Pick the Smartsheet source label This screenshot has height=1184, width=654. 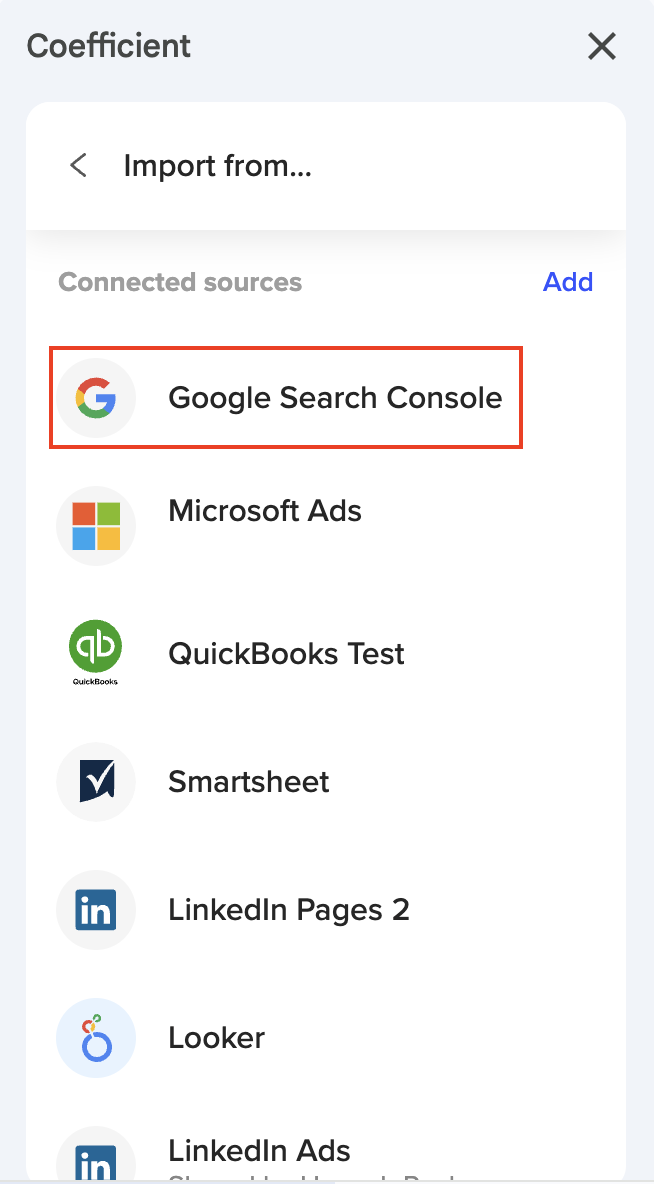(x=248, y=782)
